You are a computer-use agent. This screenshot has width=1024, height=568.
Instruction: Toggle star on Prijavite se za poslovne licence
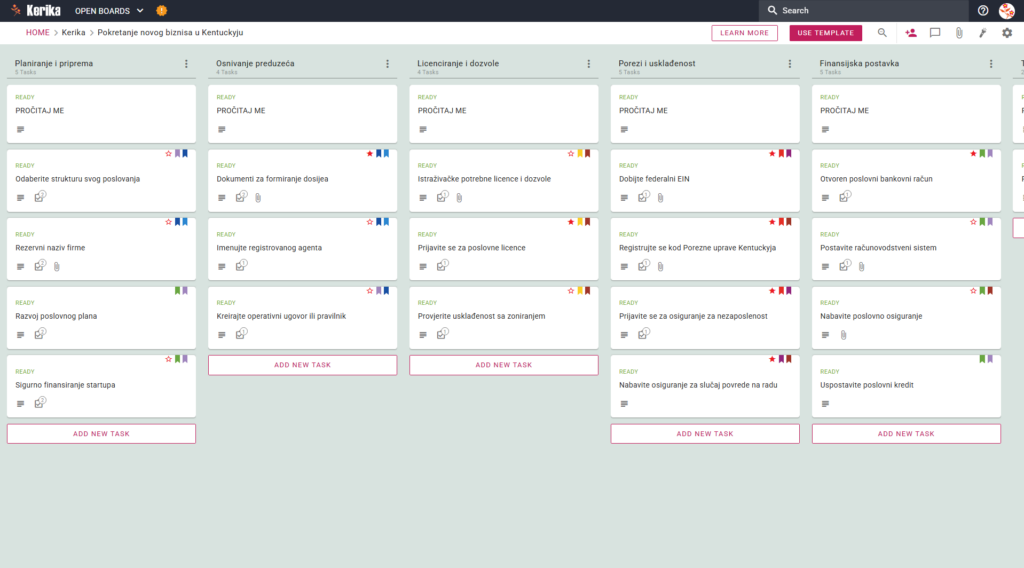[571, 222]
